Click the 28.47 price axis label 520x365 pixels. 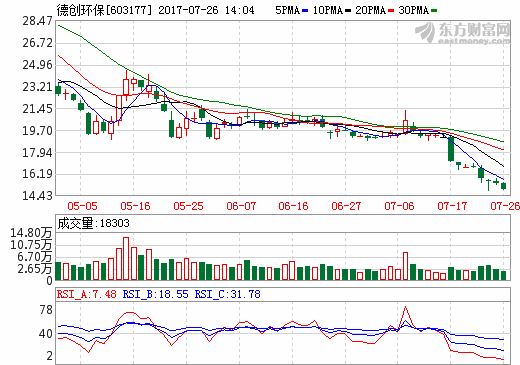[37, 21]
